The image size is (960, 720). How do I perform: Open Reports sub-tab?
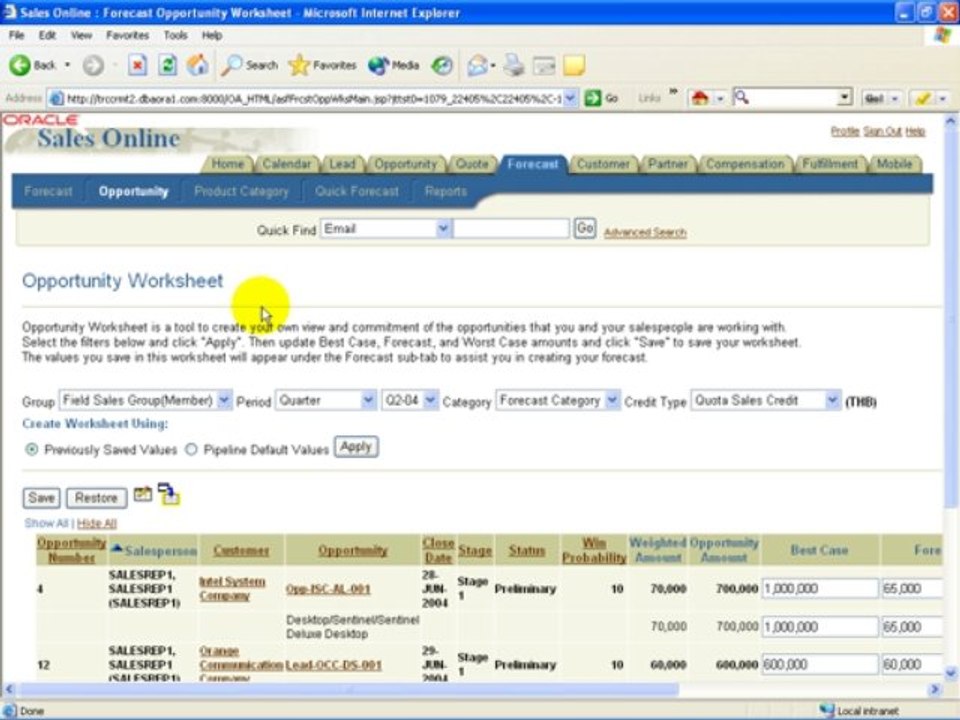coord(446,191)
